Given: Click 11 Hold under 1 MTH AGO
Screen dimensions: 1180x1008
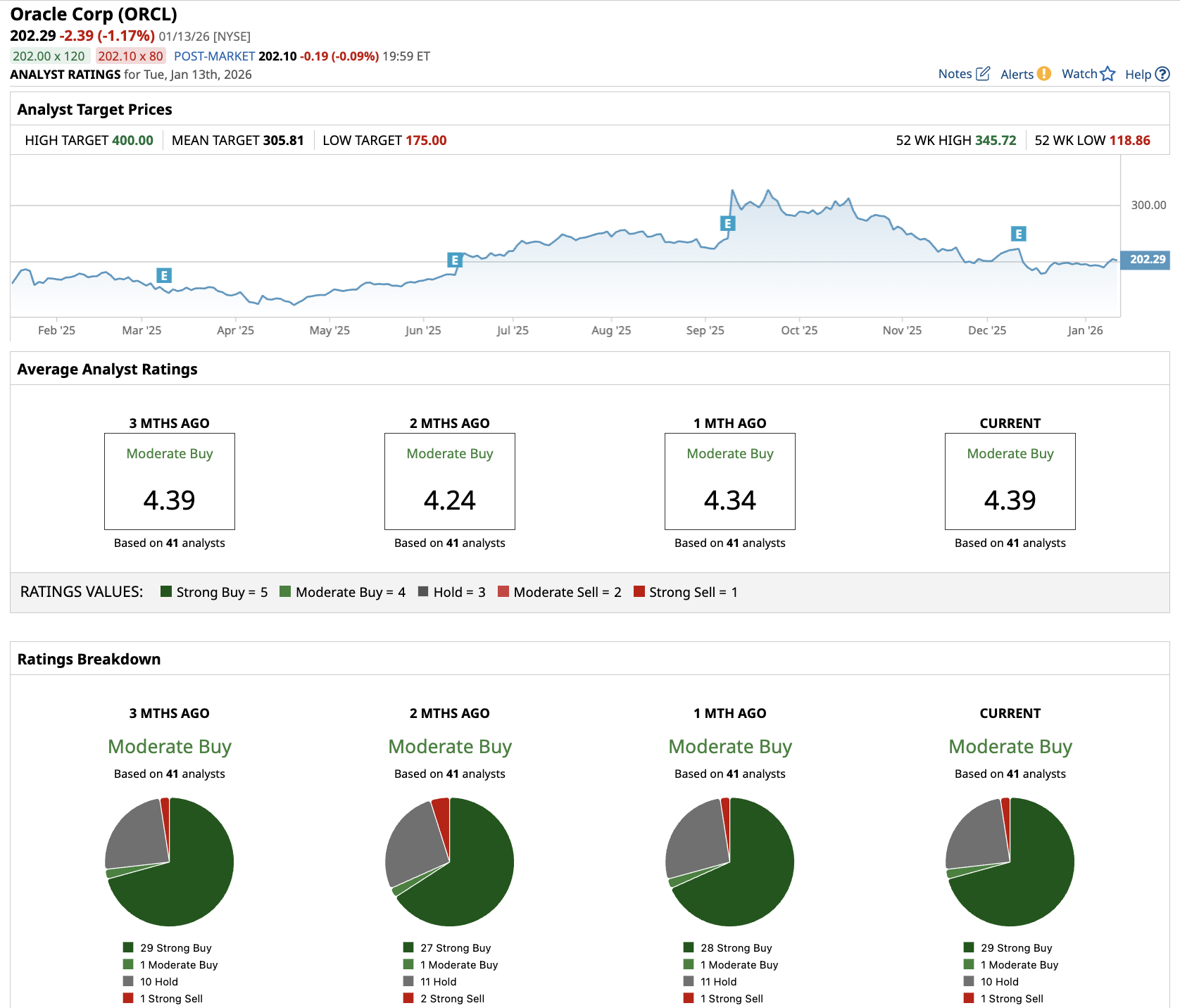Looking at the screenshot, I should point(719,981).
